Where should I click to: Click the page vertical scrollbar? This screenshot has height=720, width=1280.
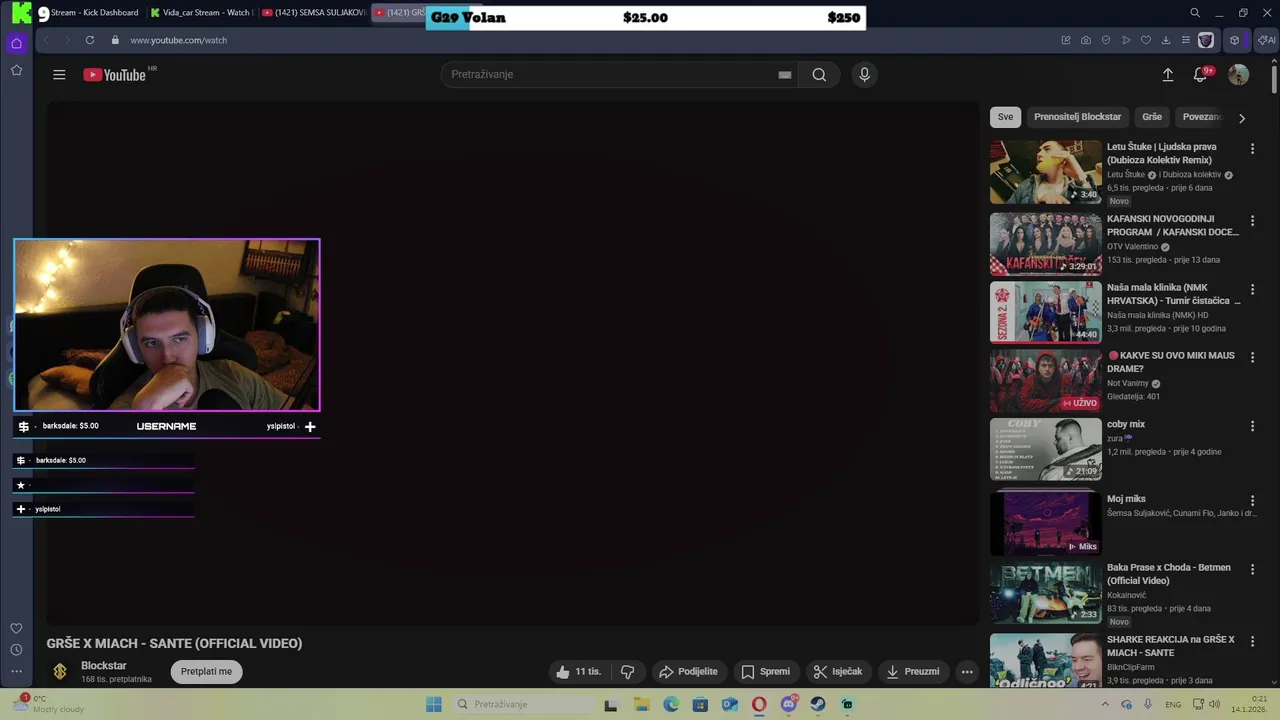coord(1274,80)
